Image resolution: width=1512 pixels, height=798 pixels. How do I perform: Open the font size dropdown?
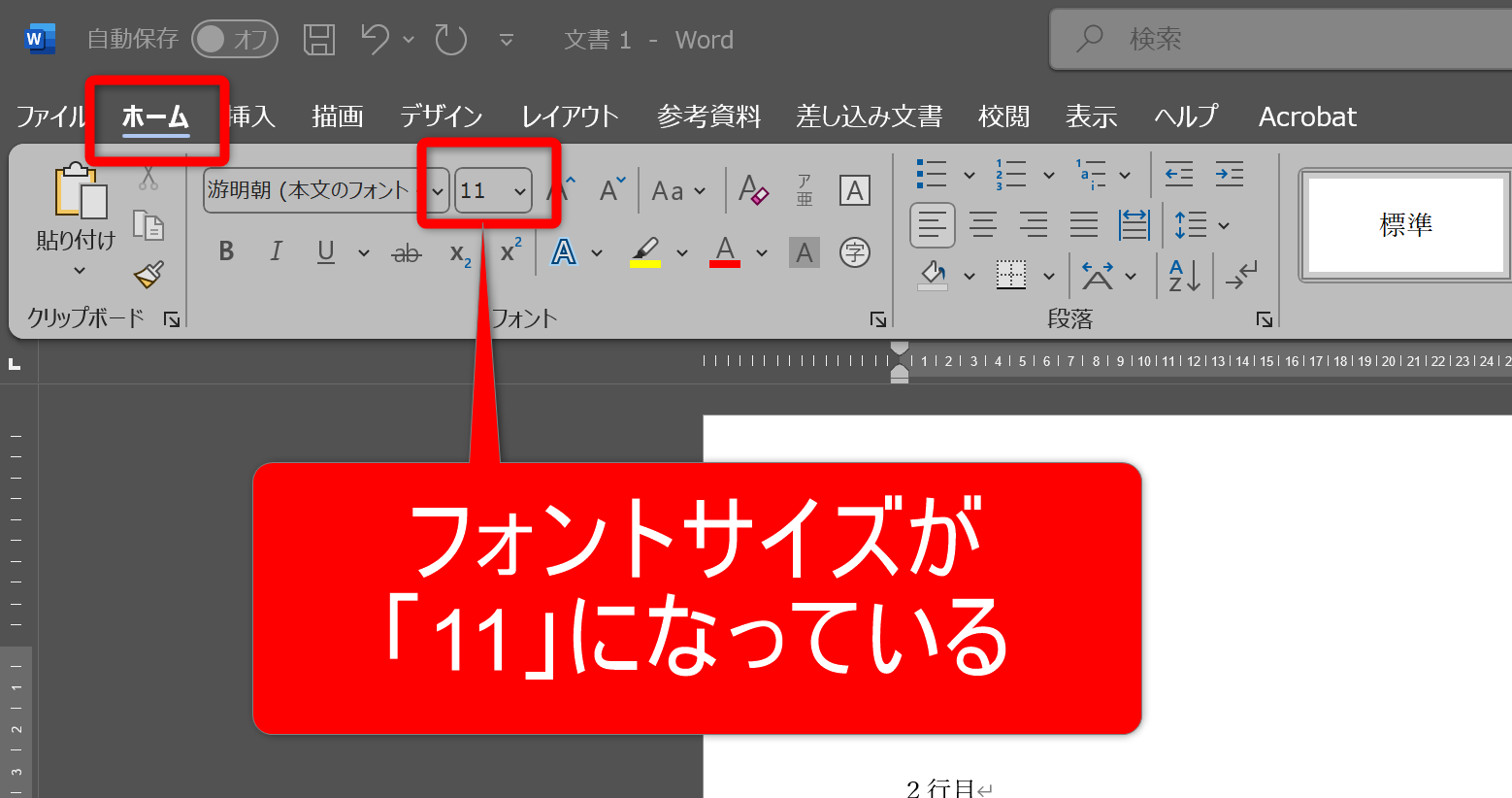[x=520, y=191]
